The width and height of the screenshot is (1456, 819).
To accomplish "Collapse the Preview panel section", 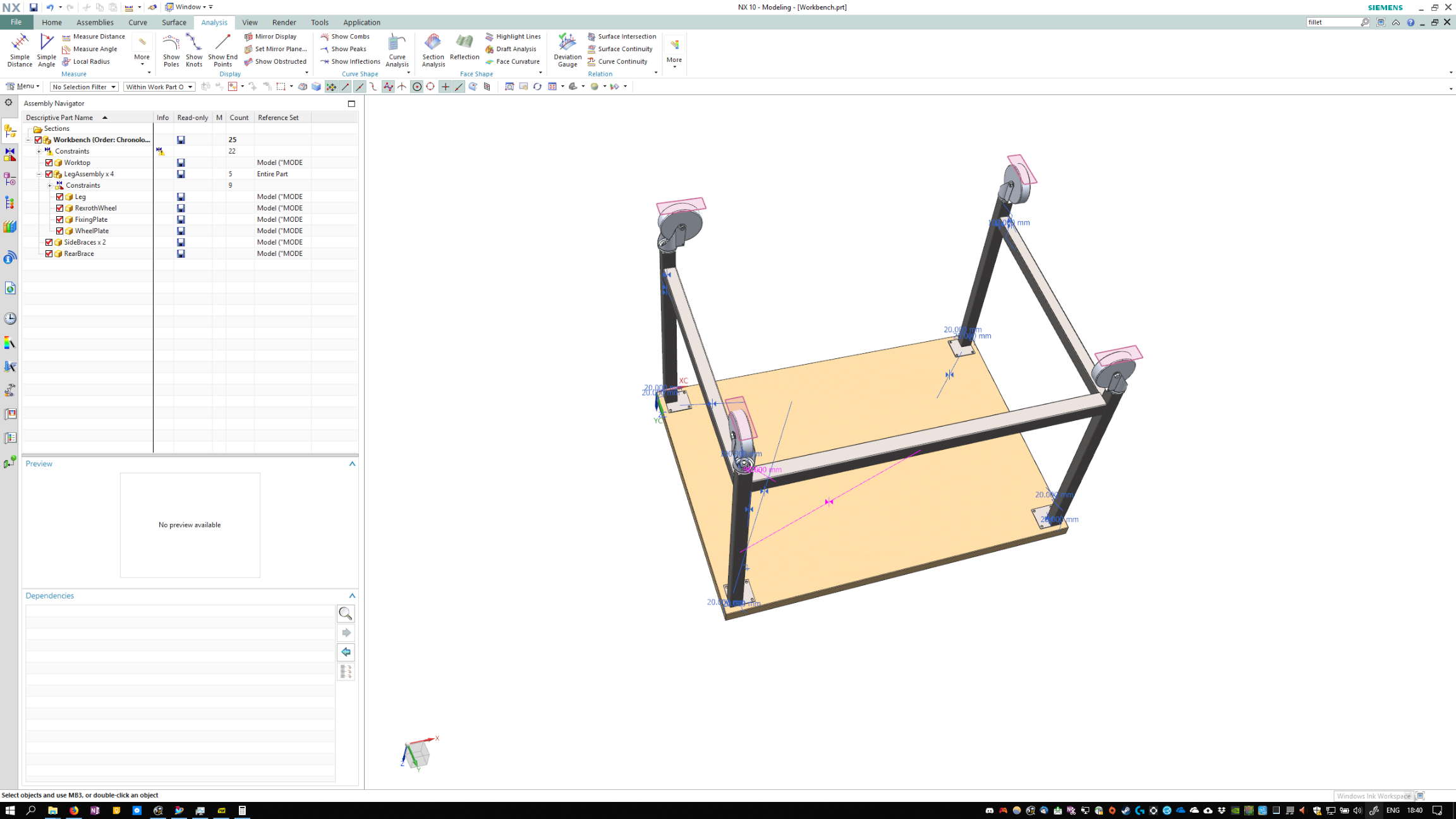I will click(352, 464).
